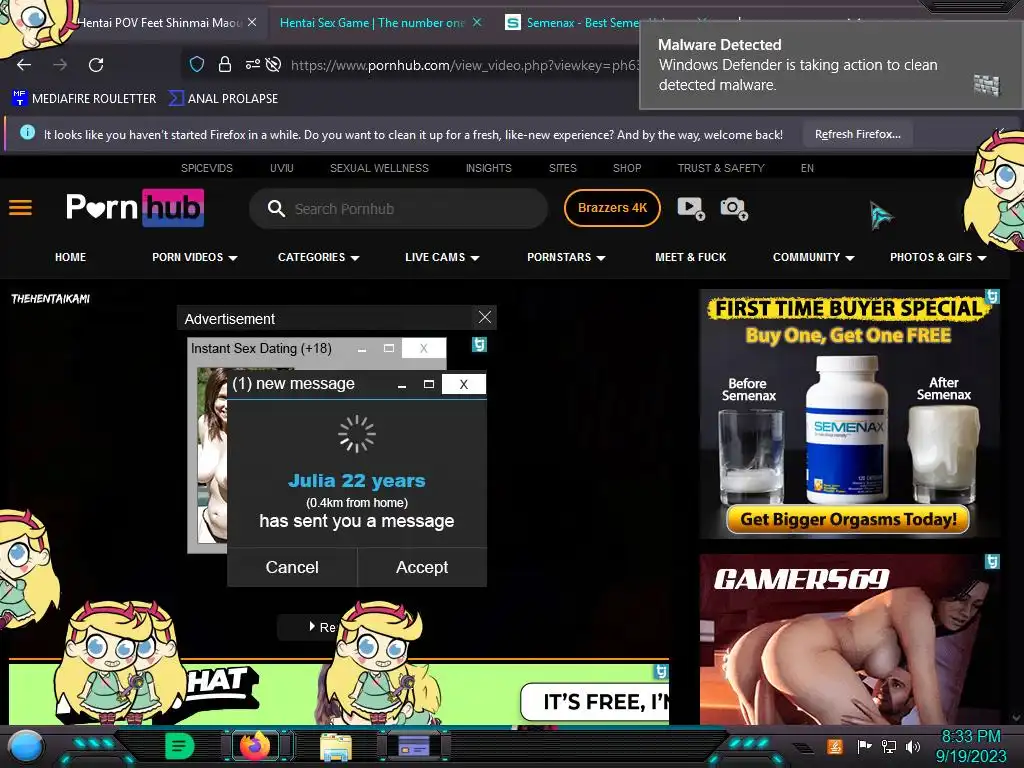Viewport: 1024px width, 768px height.
Task: Click the Firefox taskbar icon
Action: (255, 745)
